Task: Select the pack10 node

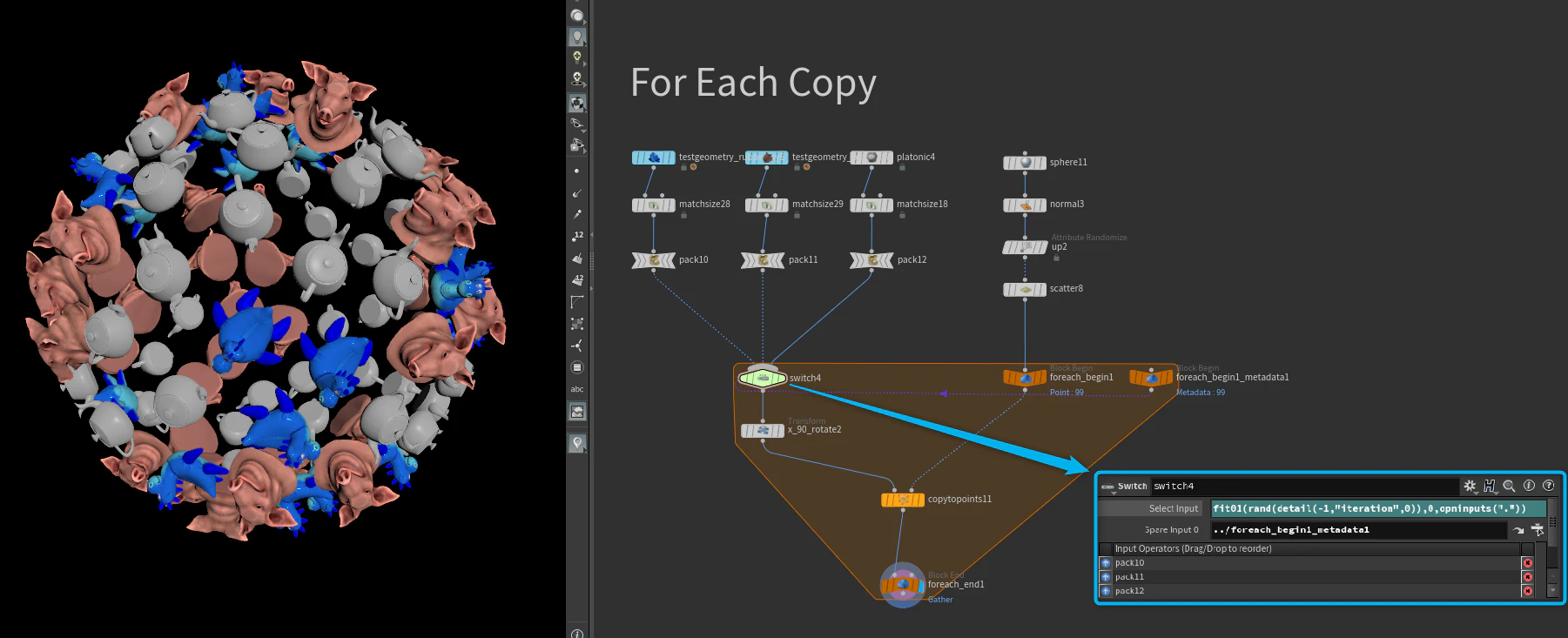Action: click(x=653, y=259)
